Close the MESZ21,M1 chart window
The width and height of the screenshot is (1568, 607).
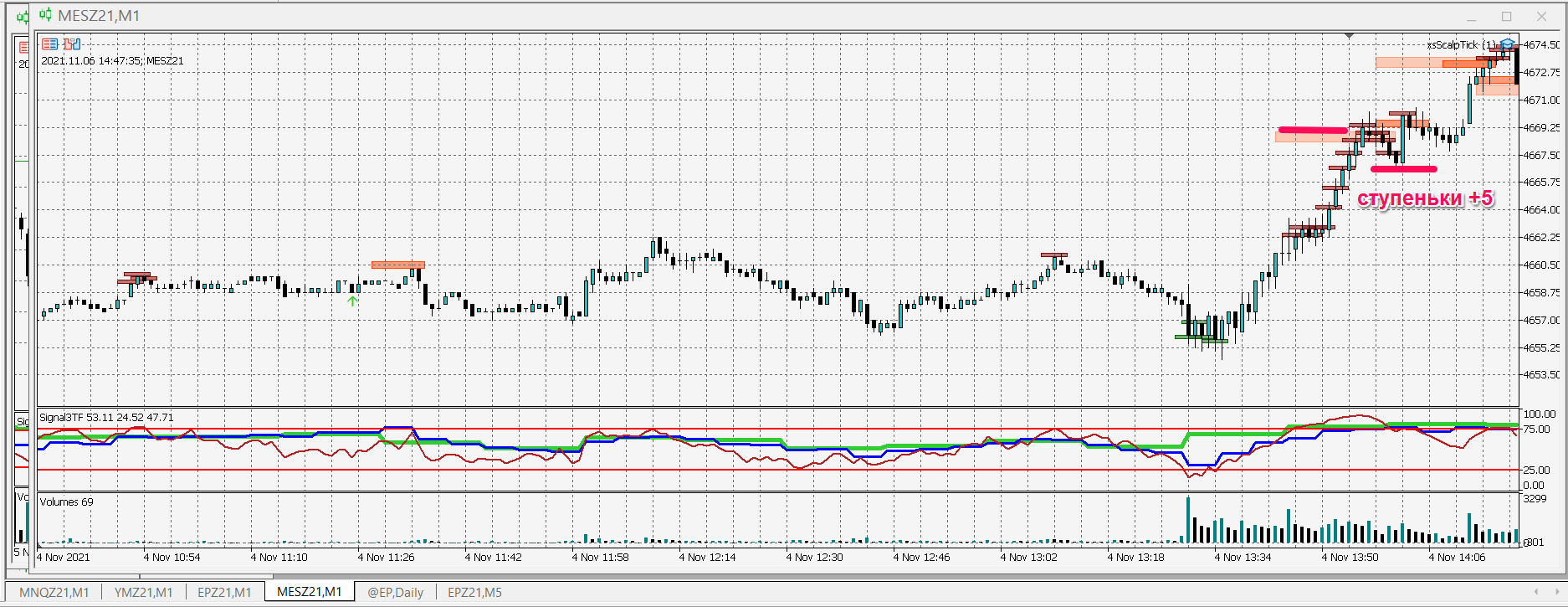1541,17
